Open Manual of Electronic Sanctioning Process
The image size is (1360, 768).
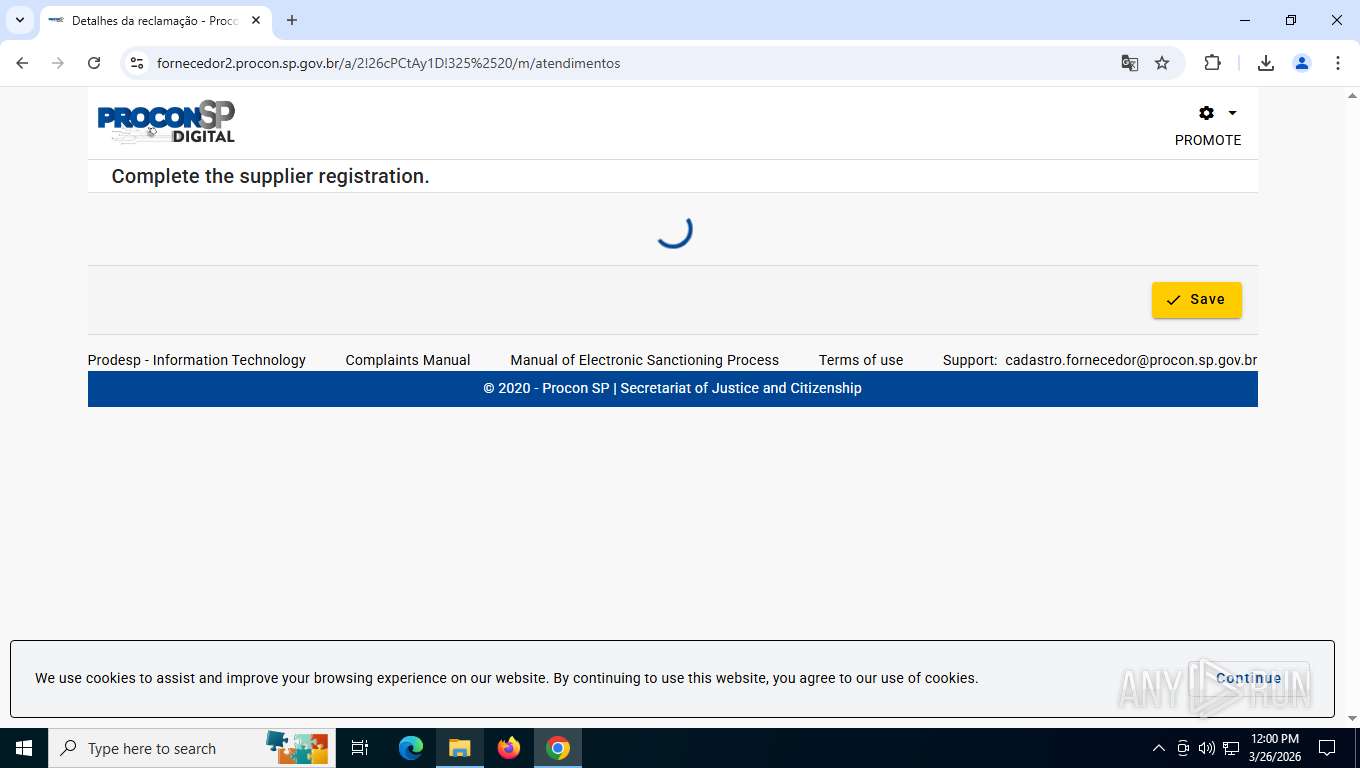(644, 360)
